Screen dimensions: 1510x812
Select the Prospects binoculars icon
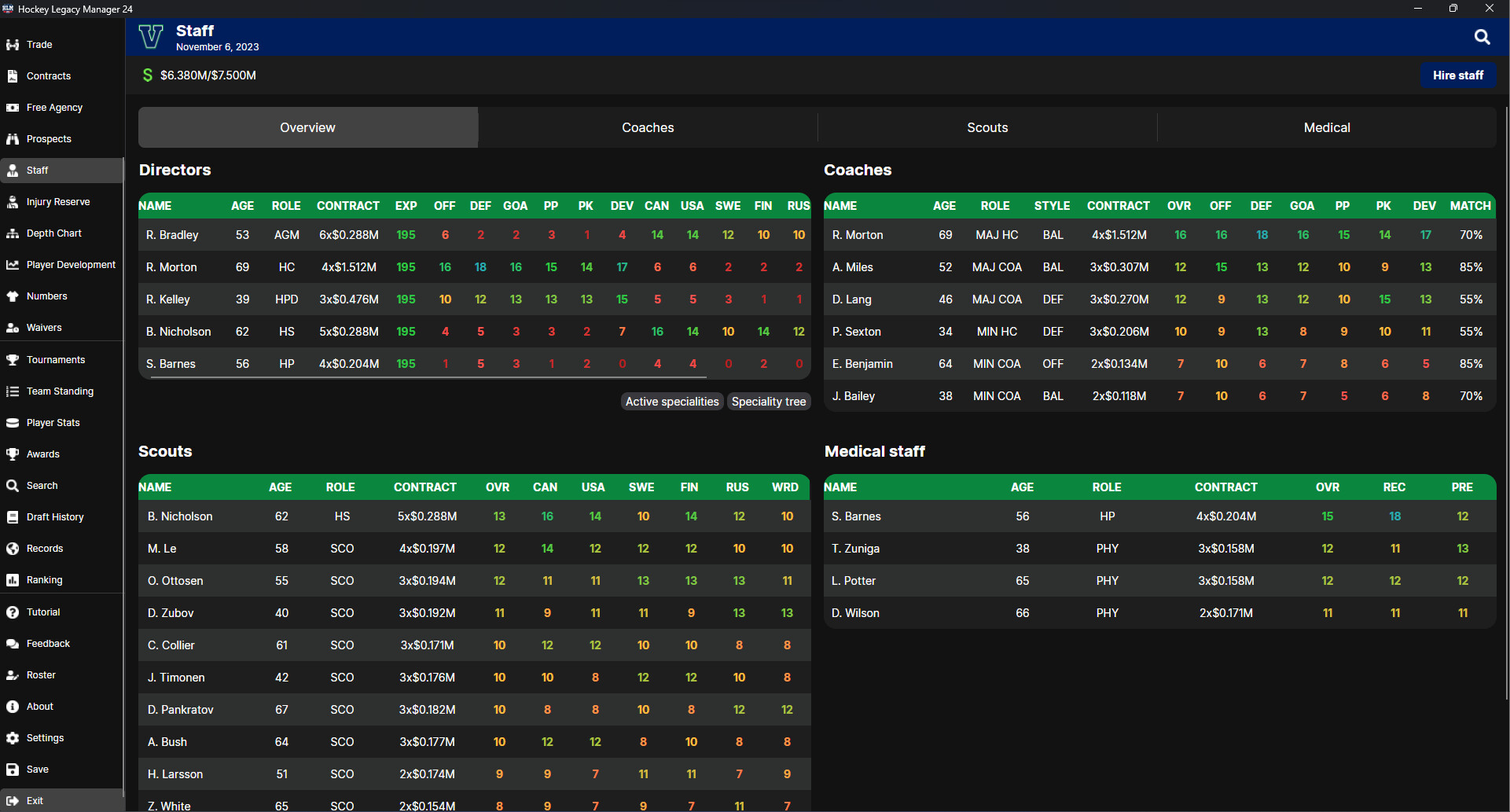13,139
